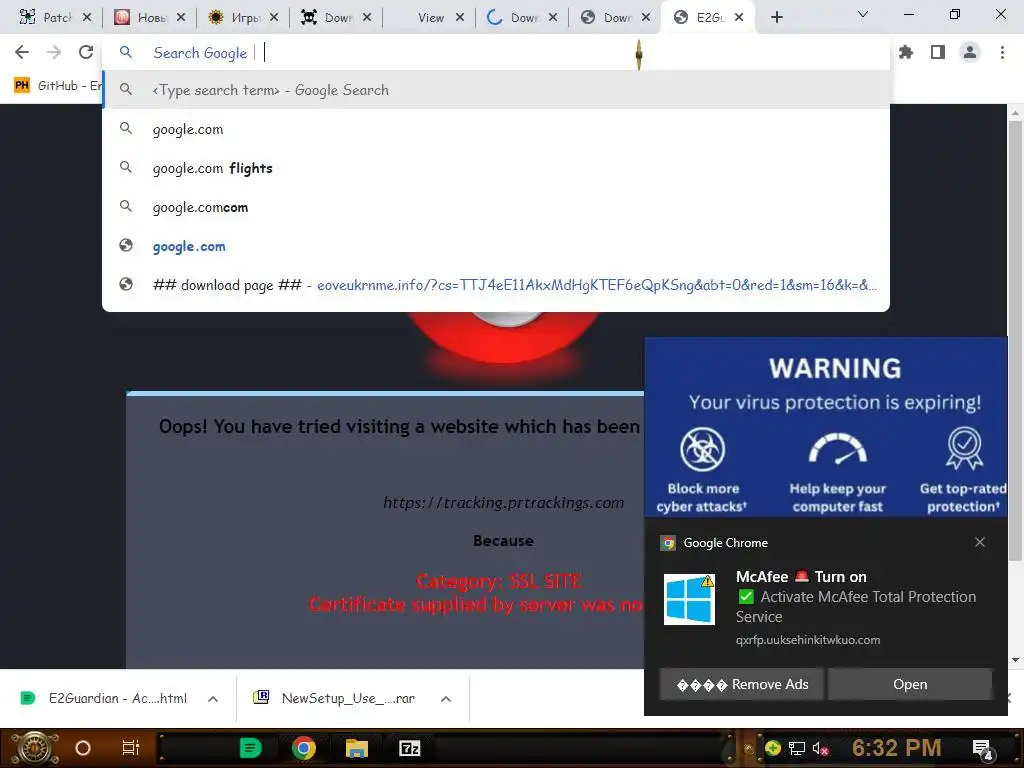Image resolution: width=1024 pixels, height=768 pixels.
Task: Open the green chat app in the taskbar
Action: click(251, 748)
